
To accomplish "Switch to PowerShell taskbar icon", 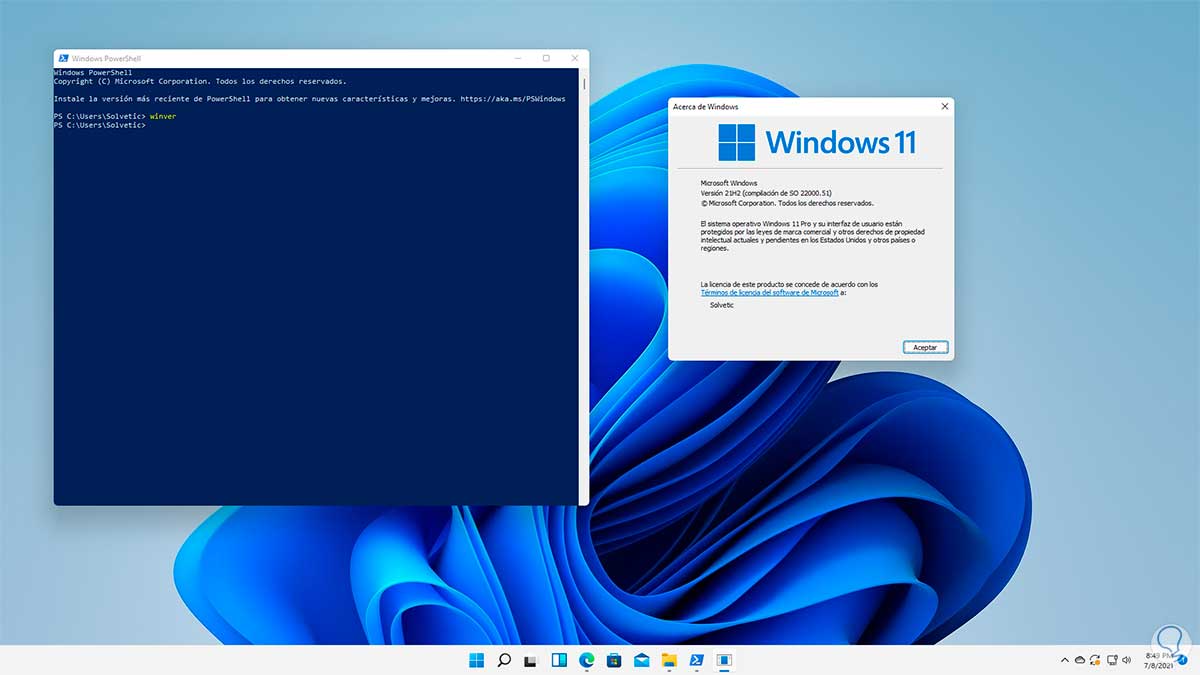I will click(x=697, y=660).
